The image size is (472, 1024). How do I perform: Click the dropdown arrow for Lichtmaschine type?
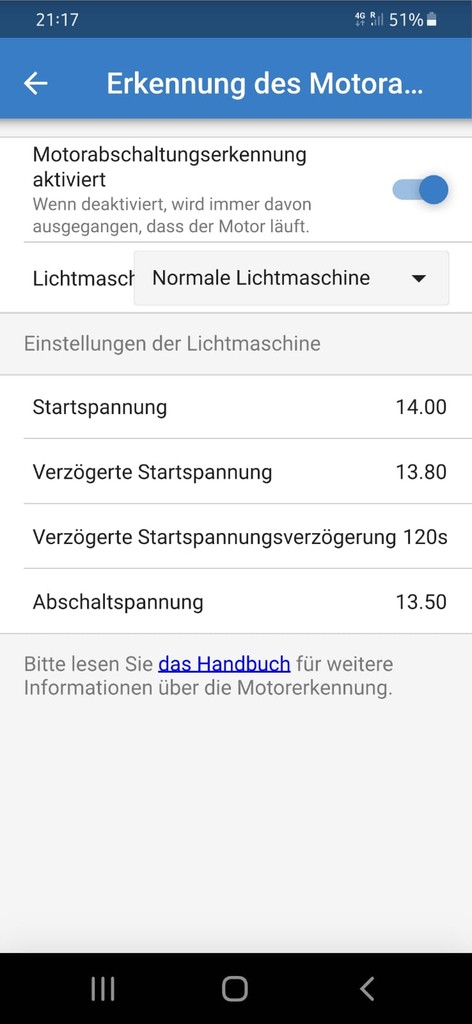(x=419, y=279)
